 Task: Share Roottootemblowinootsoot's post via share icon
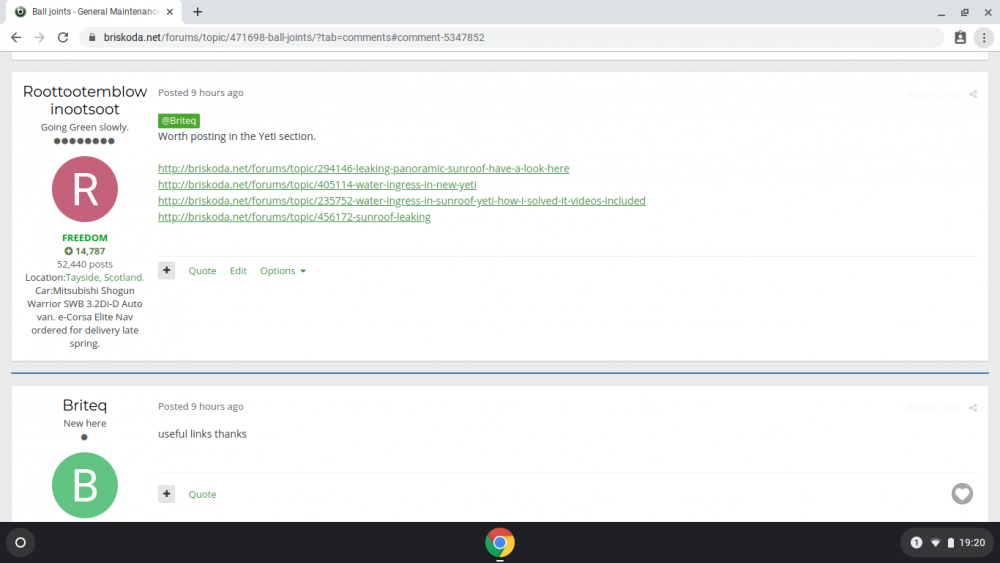973,94
